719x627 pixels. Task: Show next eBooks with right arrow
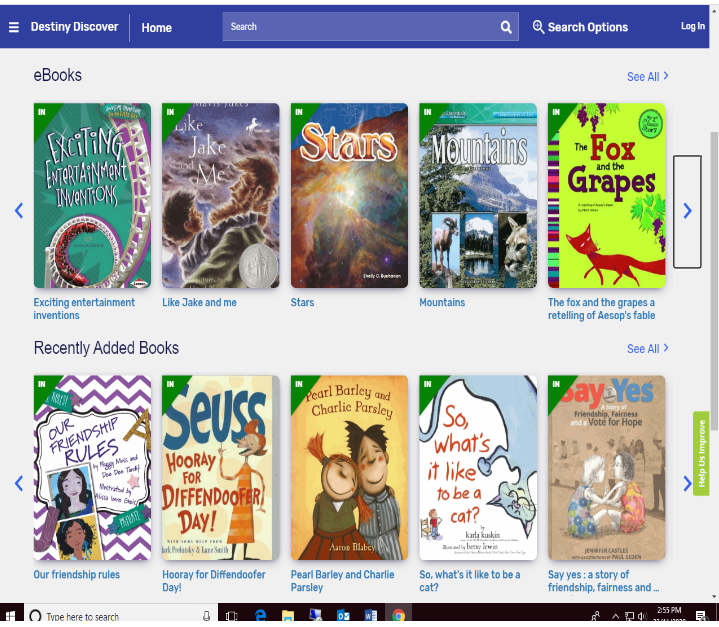click(x=687, y=211)
